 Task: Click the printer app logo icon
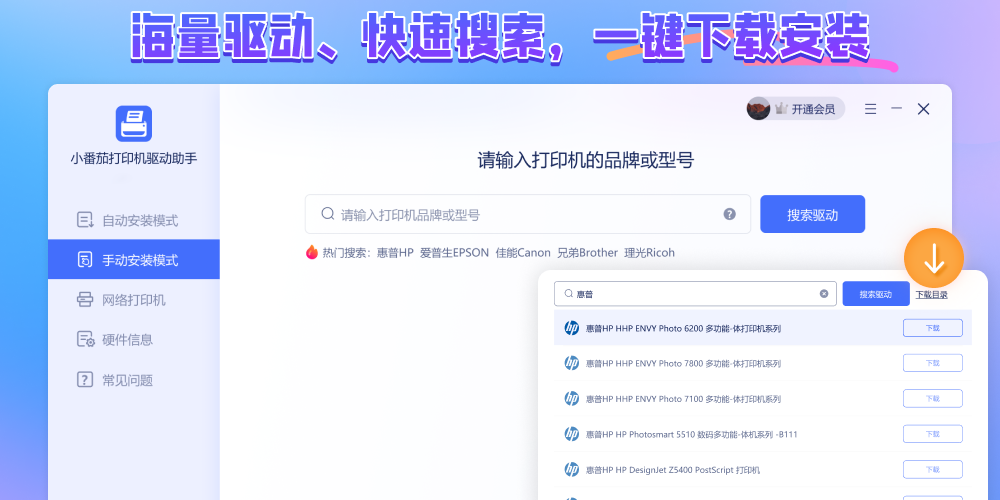[134, 124]
